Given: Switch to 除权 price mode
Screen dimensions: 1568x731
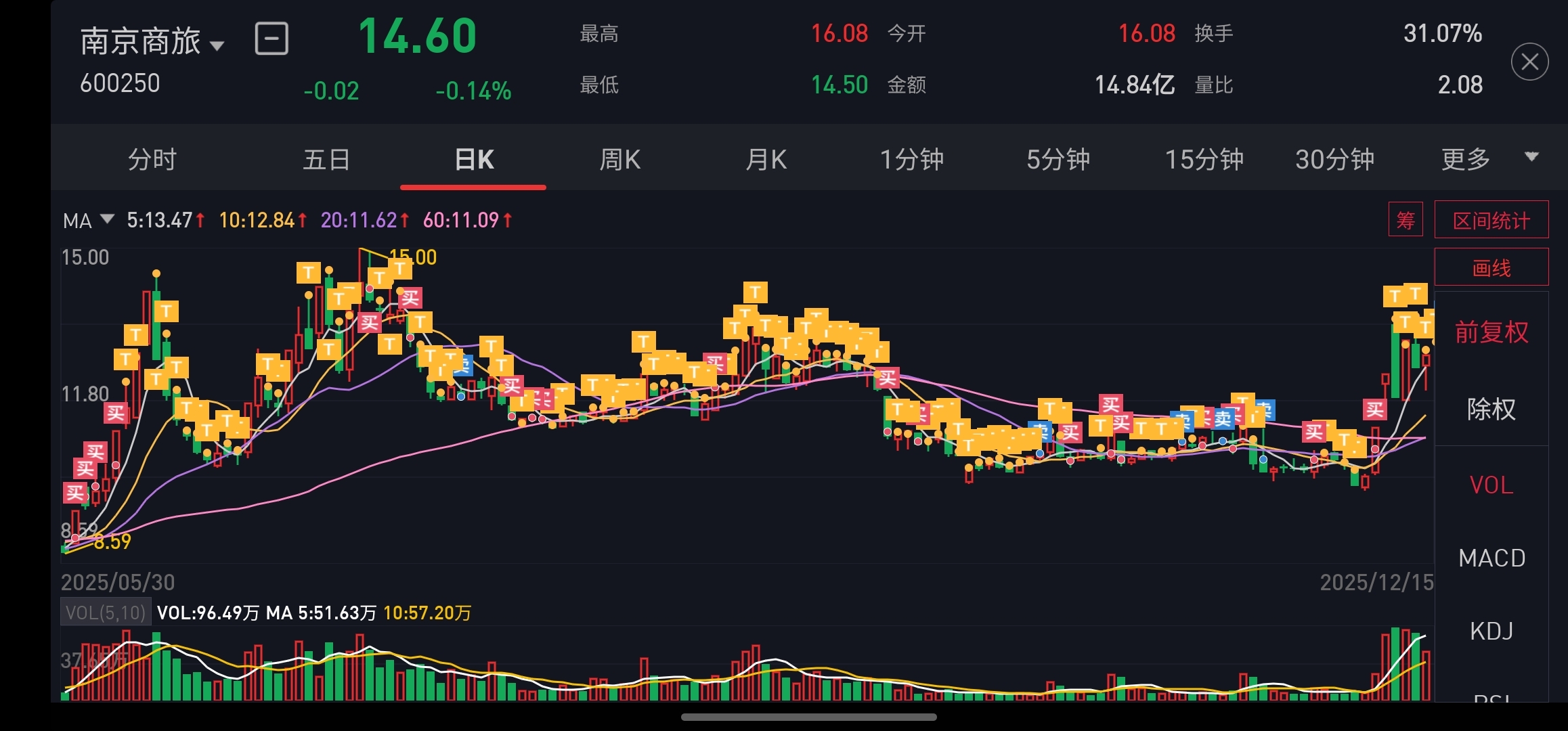Looking at the screenshot, I should point(1491,409).
